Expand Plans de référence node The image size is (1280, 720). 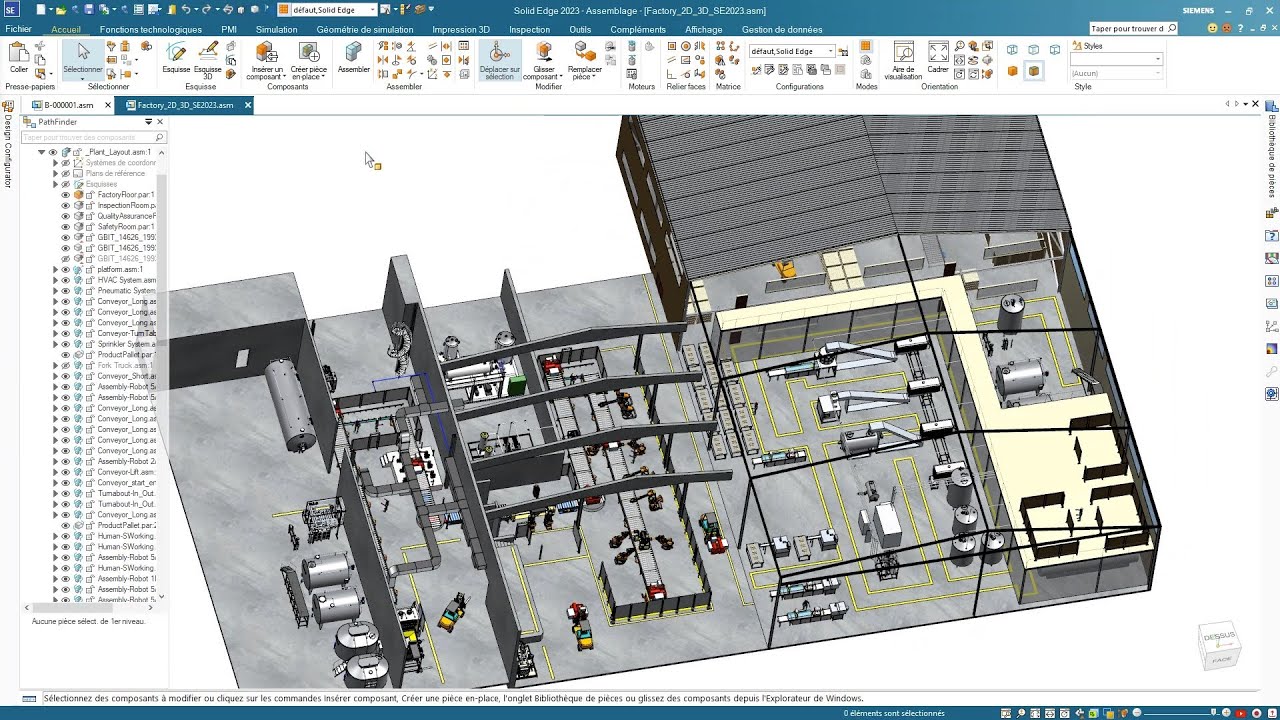coord(55,174)
